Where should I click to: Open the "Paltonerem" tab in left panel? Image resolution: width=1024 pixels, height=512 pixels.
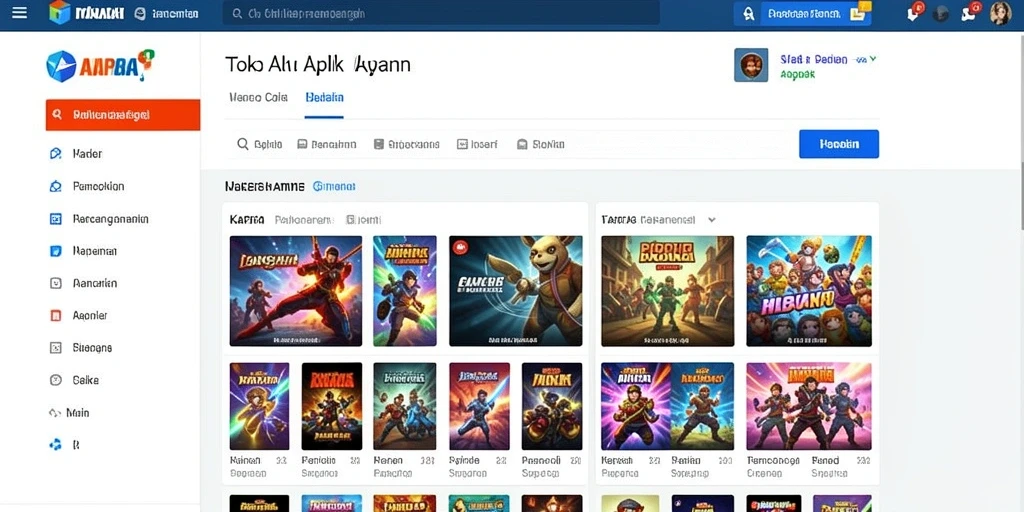click(x=304, y=220)
